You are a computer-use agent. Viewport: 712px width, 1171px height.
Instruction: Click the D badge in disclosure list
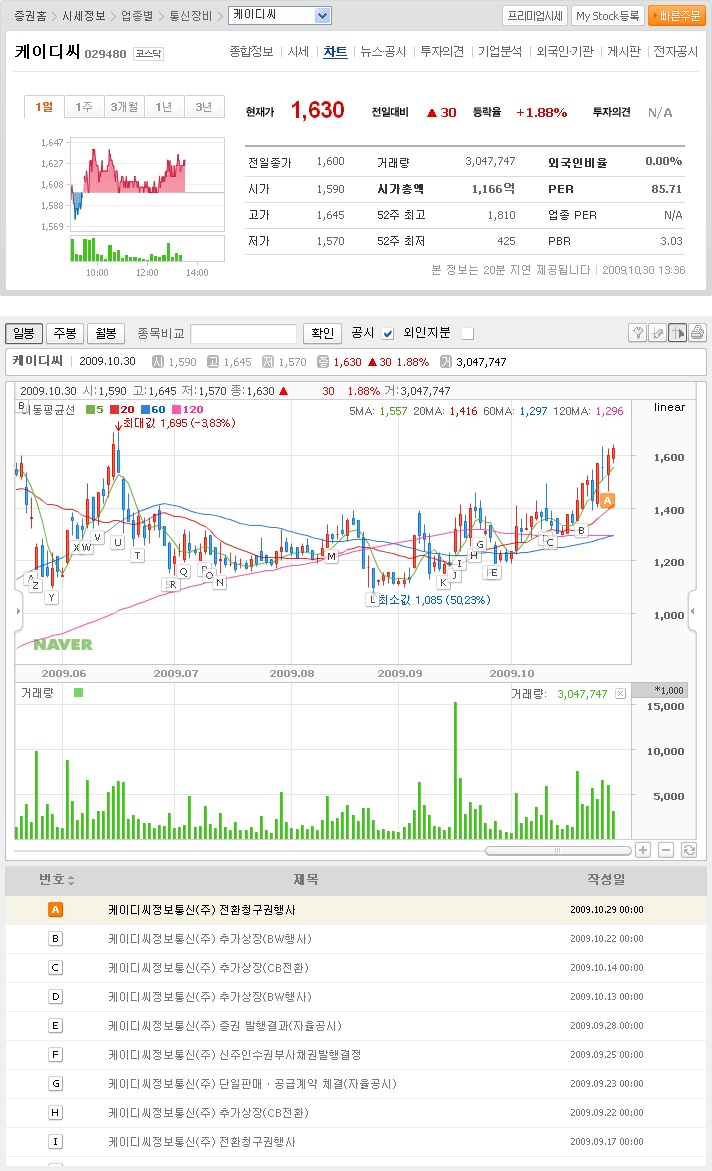(55, 997)
